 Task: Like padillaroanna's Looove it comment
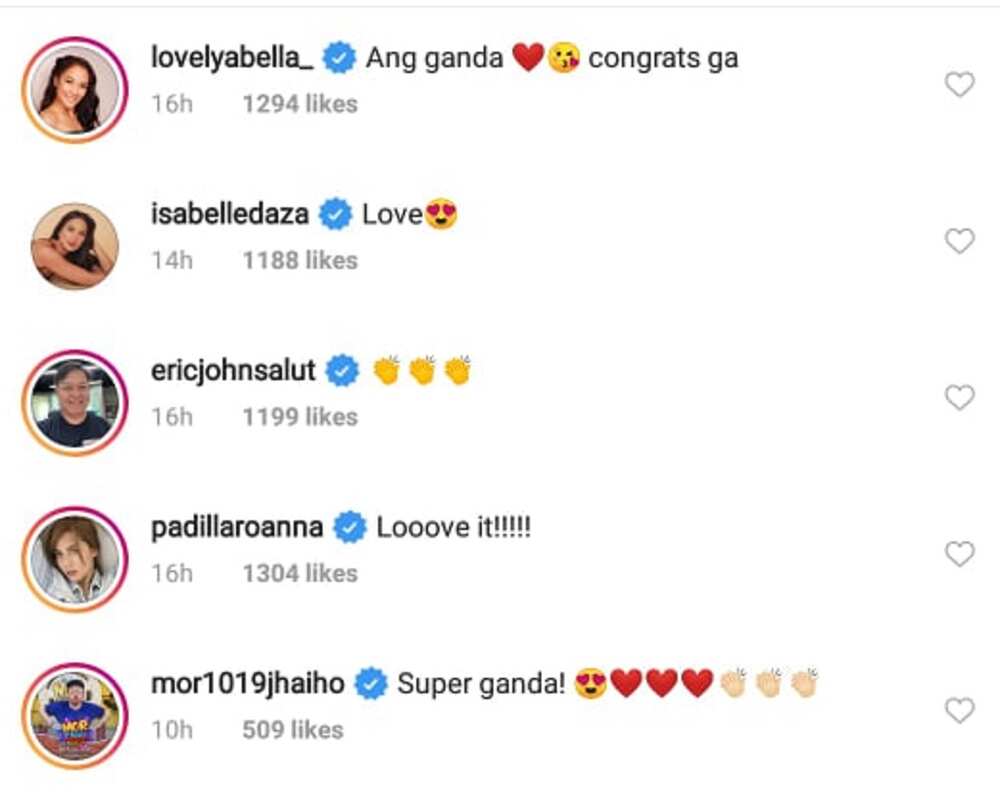click(x=959, y=554)
